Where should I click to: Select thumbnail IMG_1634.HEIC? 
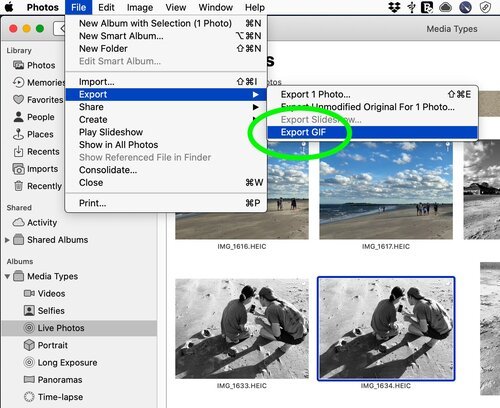(x=386, y=329)
